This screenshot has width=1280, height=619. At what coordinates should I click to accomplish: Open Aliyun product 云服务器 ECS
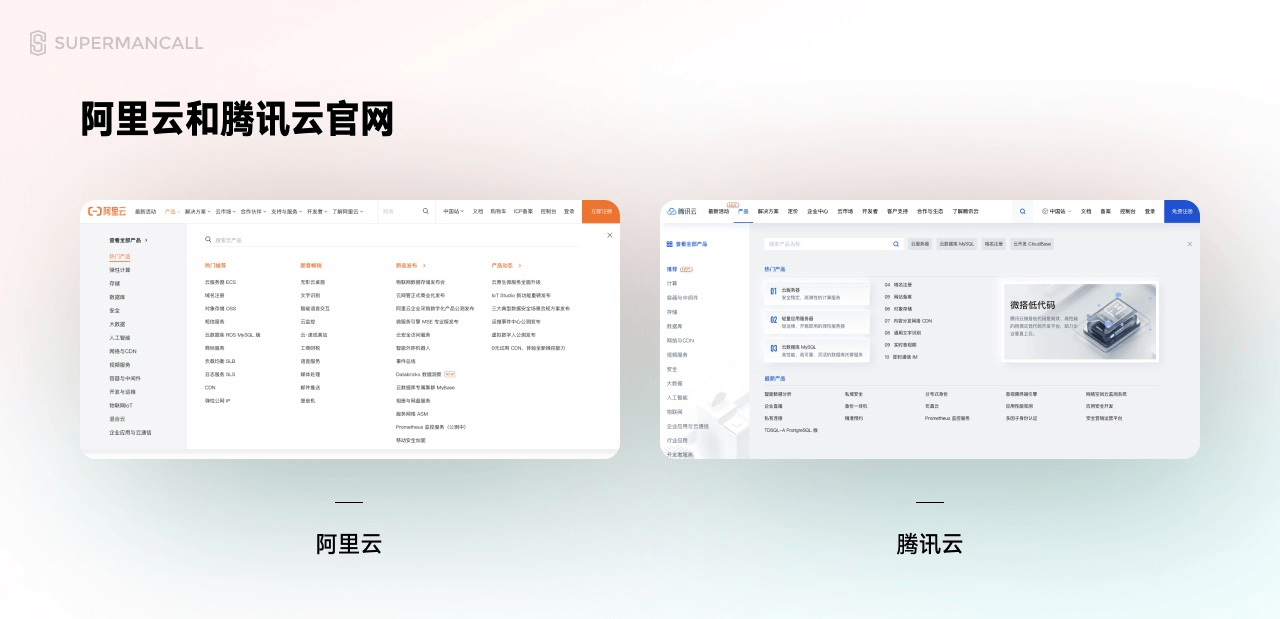click(220, 282)
